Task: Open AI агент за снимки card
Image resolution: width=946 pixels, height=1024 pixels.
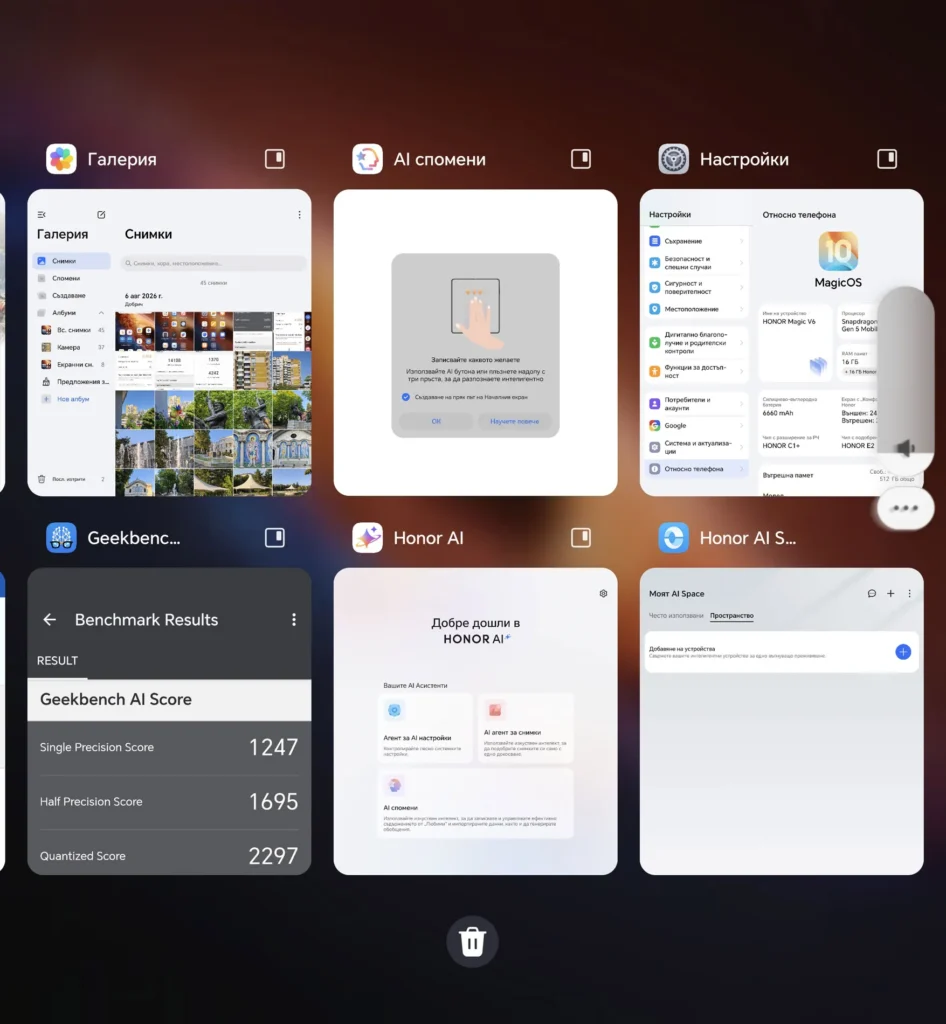Action: point(526,728)
